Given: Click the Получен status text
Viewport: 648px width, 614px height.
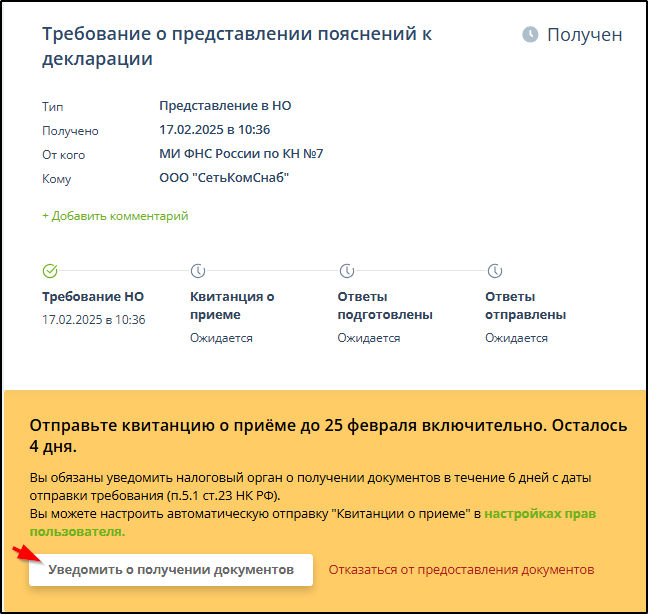Looking at the screenshot, I should pyautogui.click(x=584, y=35).
